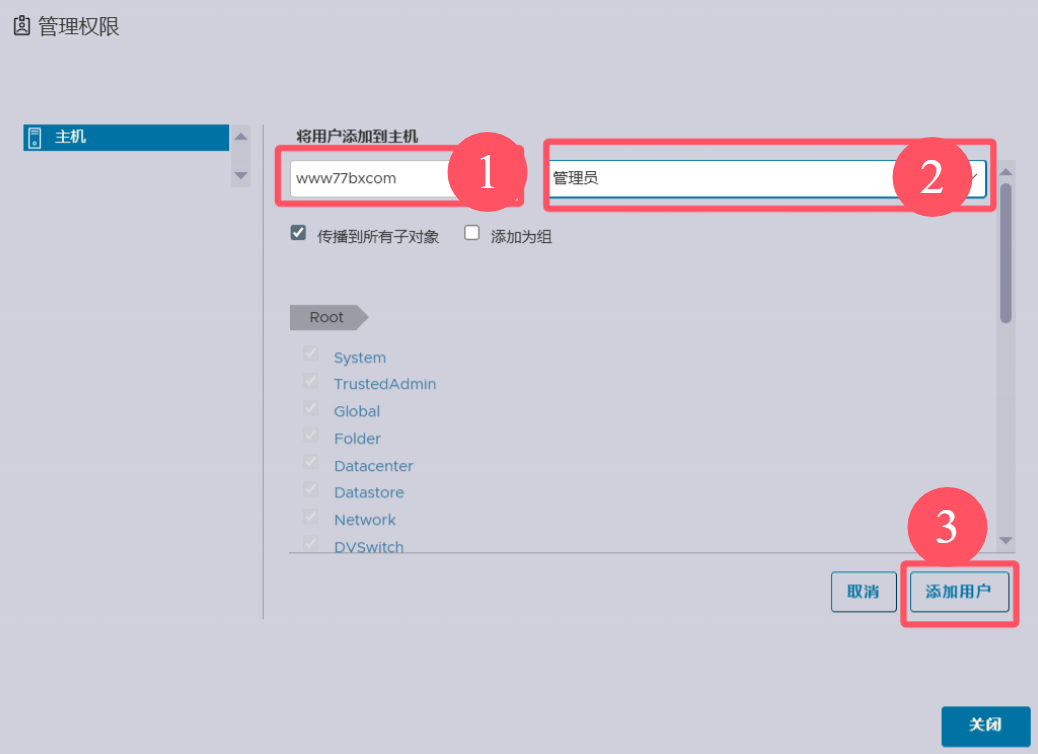Screen dimensions: 1038x754
Task: Click the privileges scrollbar down arrow
Action: (1006, 540)
